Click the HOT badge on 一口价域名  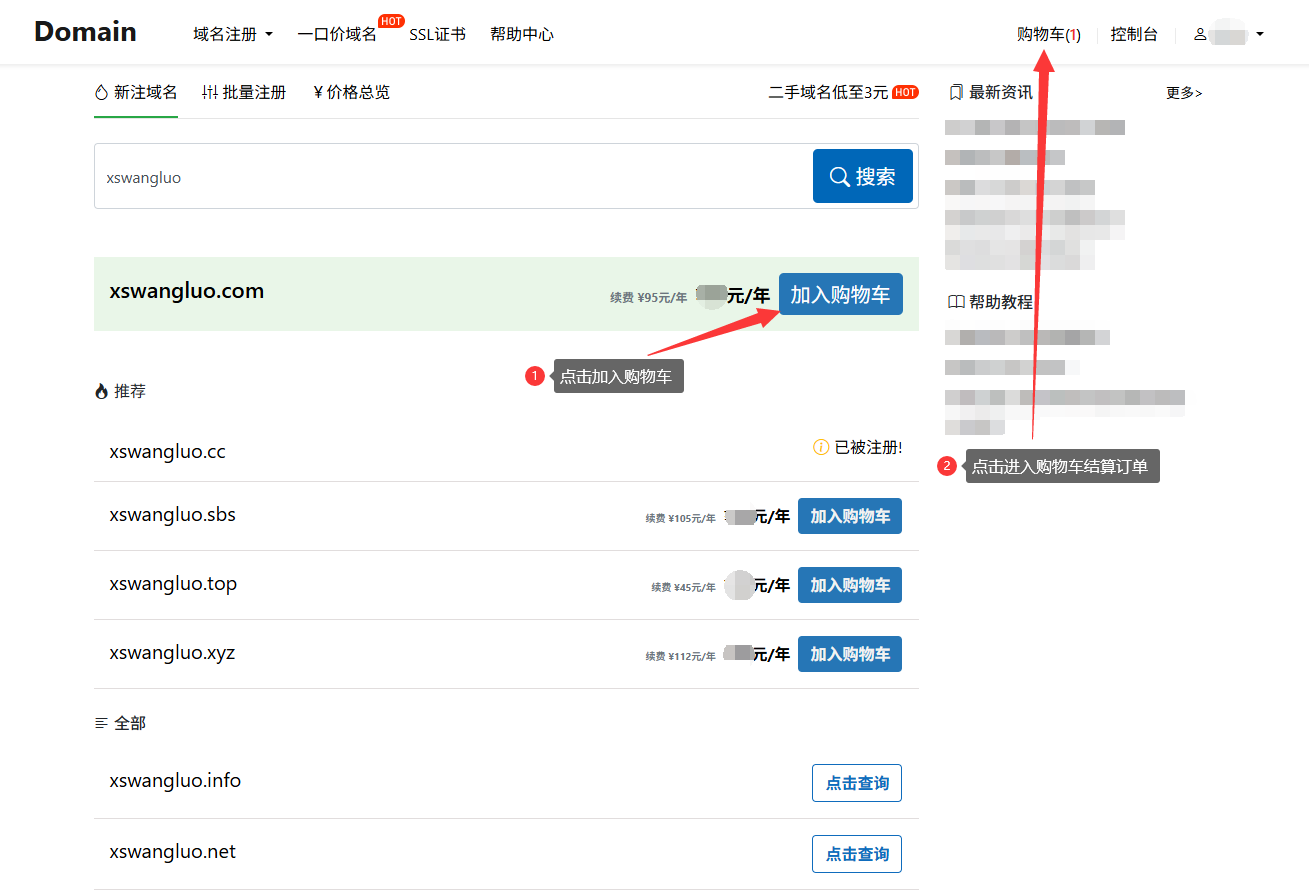tap(391, 21)
